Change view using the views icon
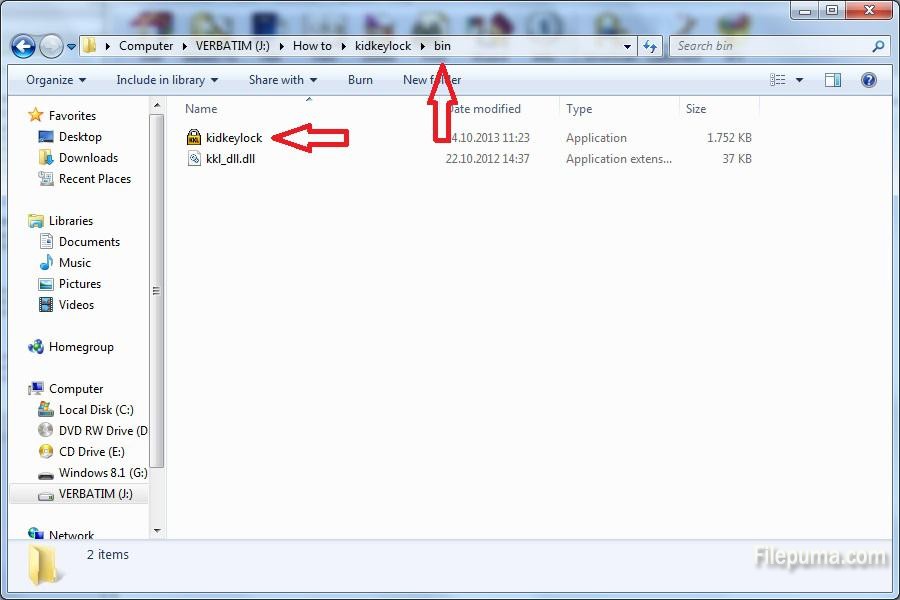This screenshot has height=600, width=900. tap(778, 80)
